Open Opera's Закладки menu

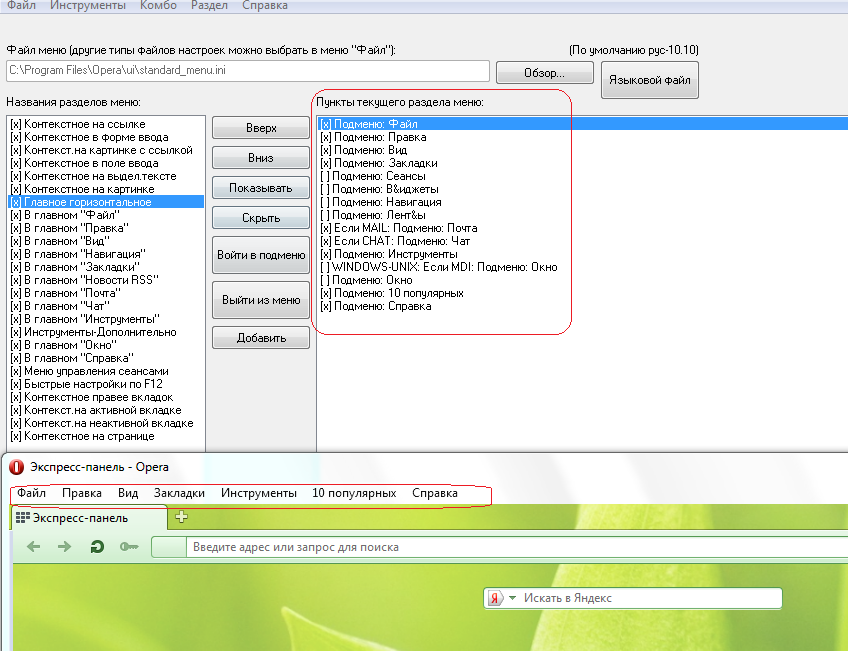(179, 493)
